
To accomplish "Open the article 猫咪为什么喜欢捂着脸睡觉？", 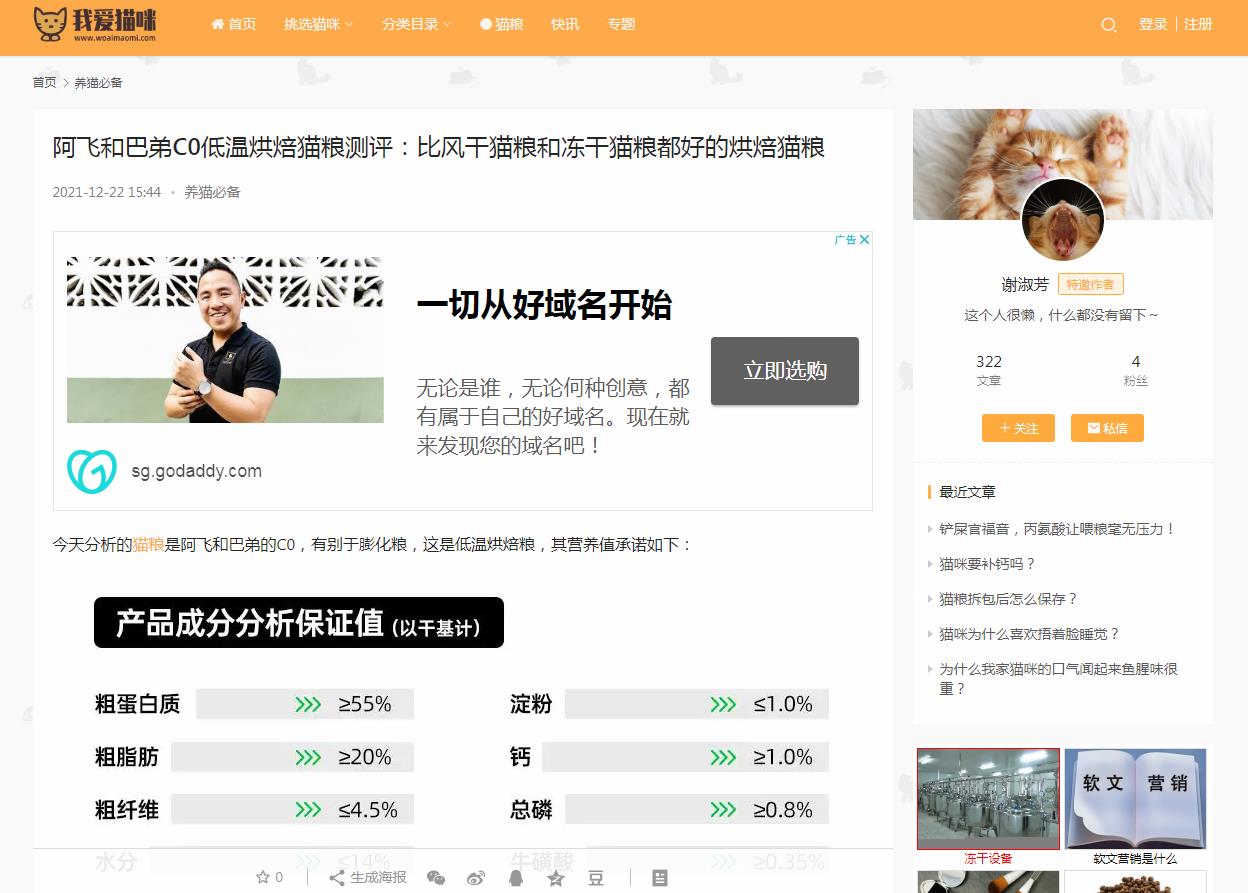I will coord(1029,634).
